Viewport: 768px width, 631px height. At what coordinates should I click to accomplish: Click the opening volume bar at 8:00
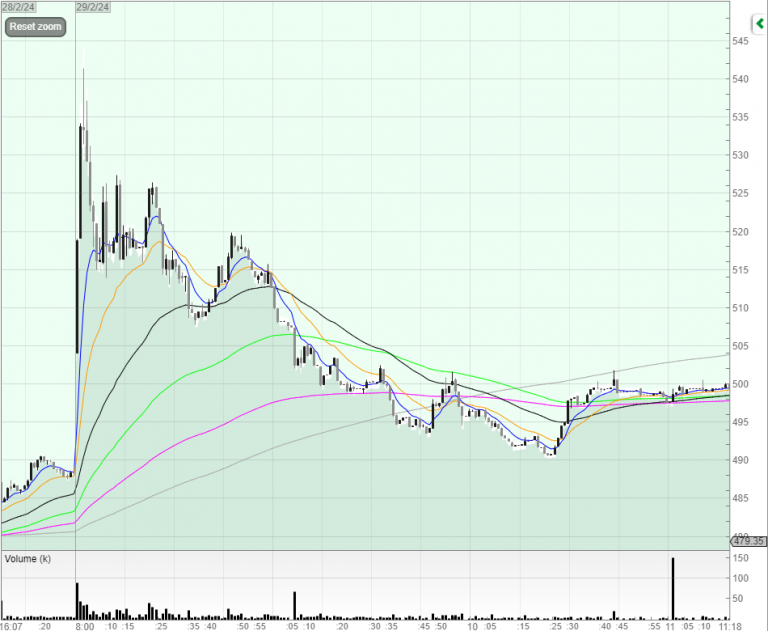pyautogui.click(x=77, y=600)
